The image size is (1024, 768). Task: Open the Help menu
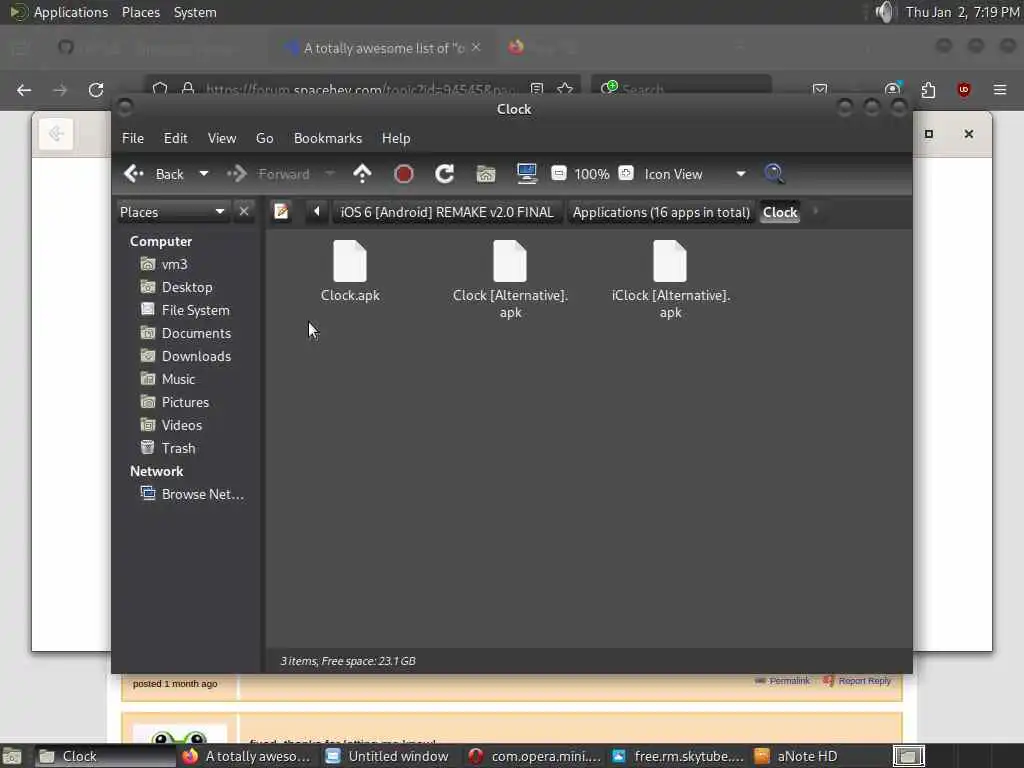click(x=396, y=138)
